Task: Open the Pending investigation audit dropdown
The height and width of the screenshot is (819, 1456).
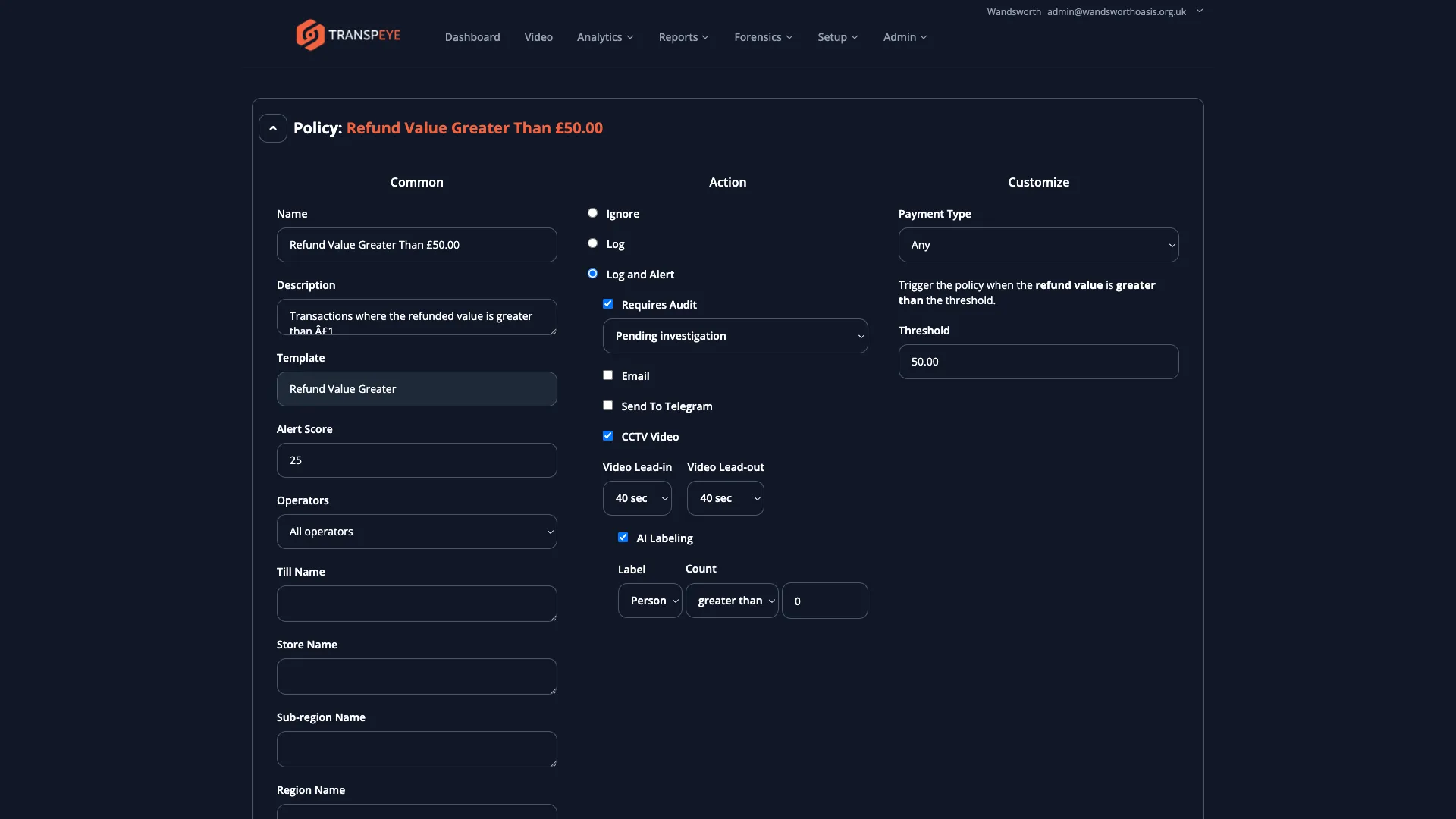Action: coord(735,335)
